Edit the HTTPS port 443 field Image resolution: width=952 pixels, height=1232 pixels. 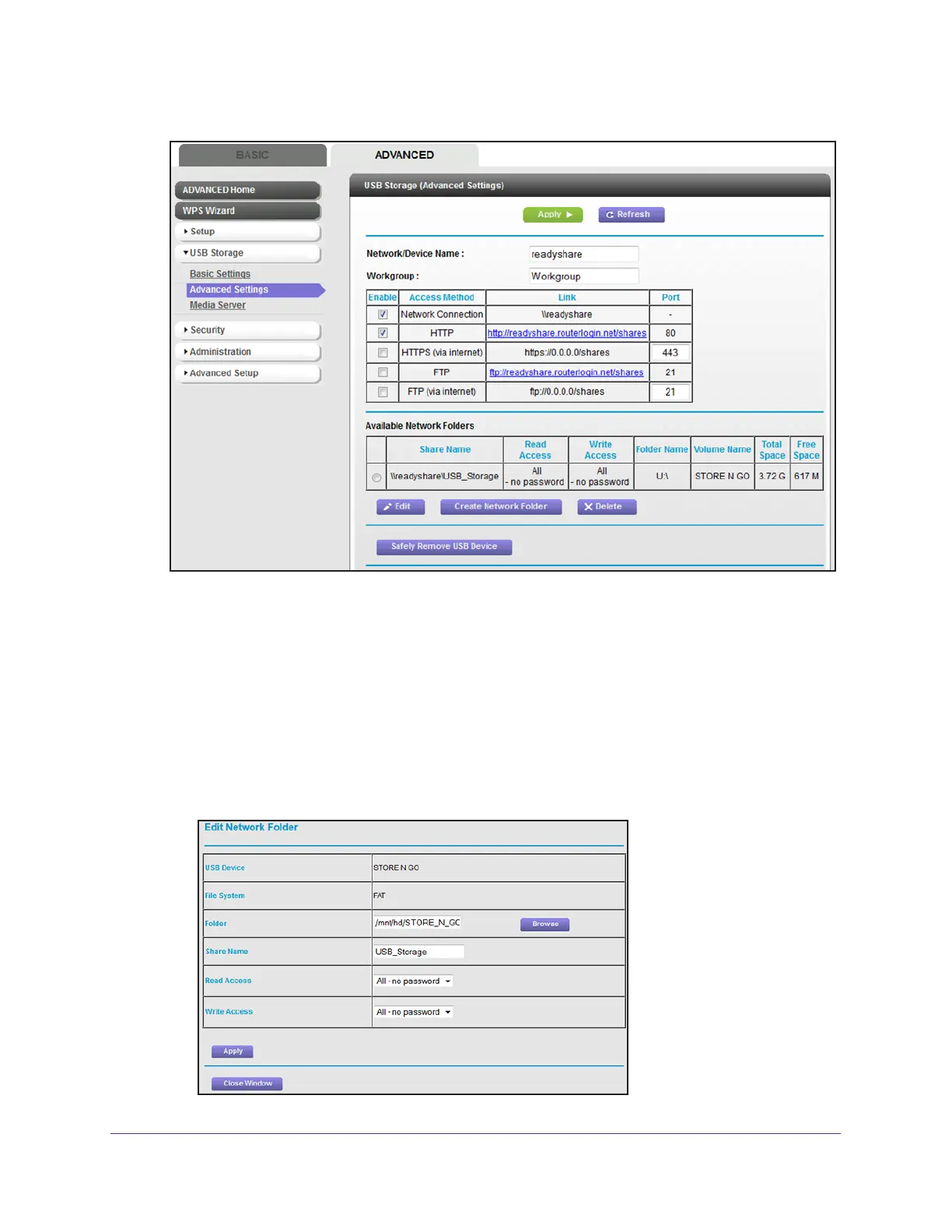click(670, 352)
